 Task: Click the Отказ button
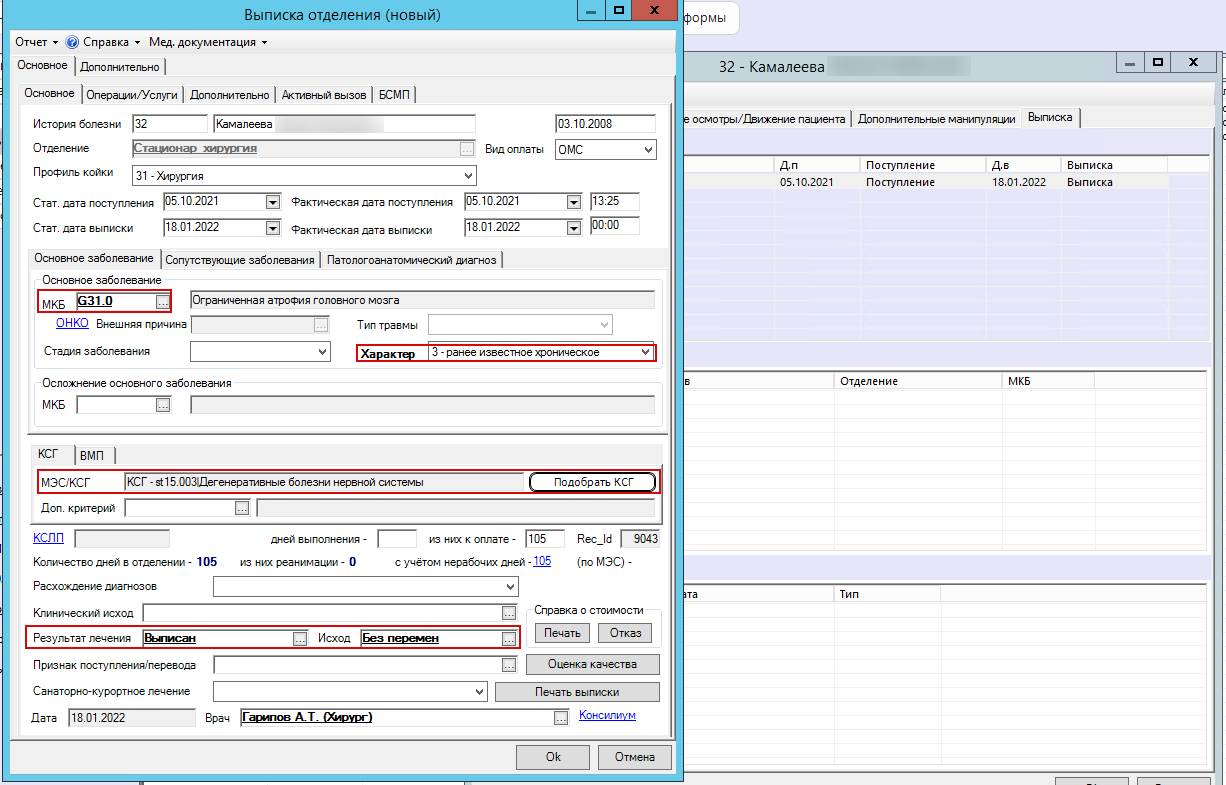click(x=625, y=633)
